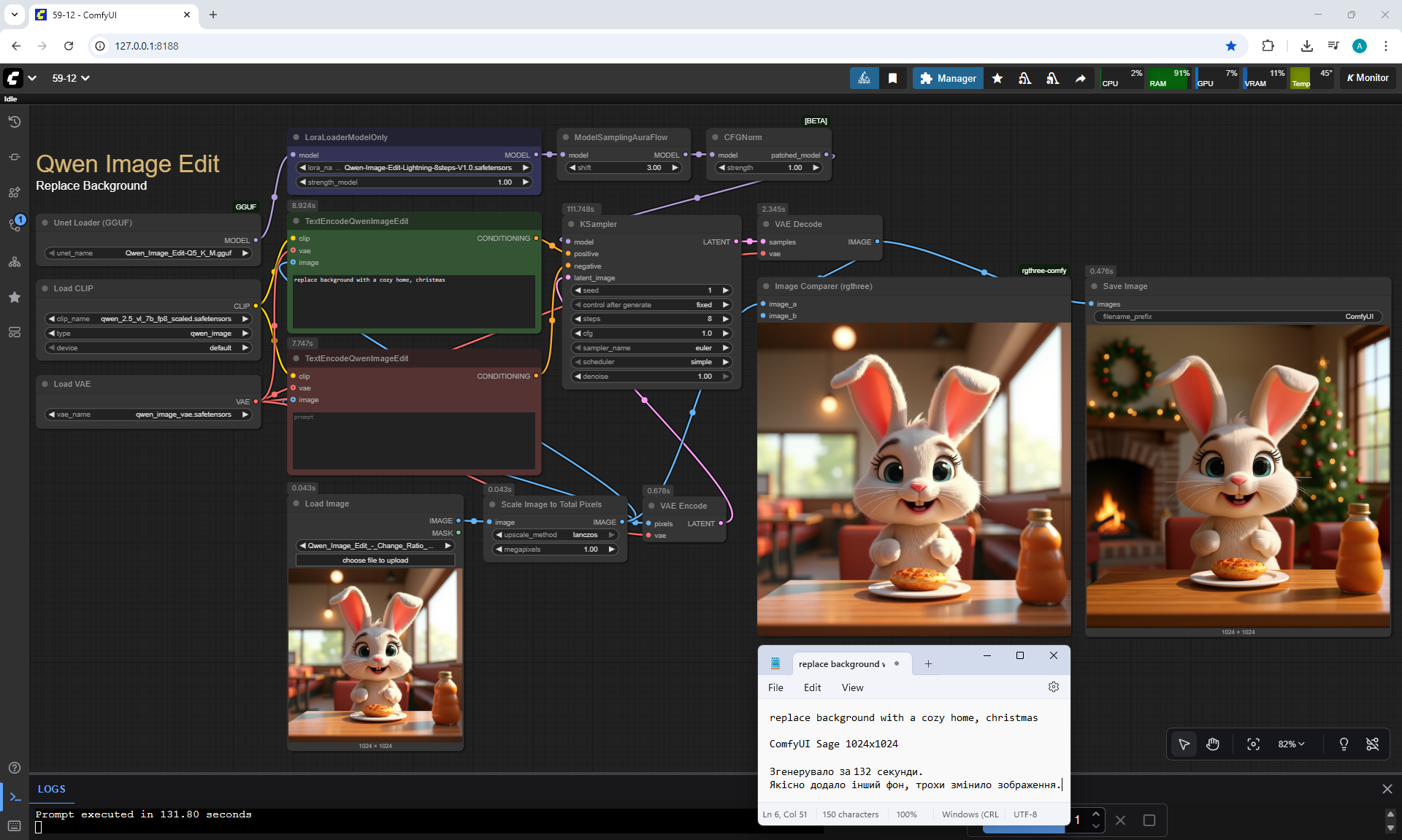
Task: Click the share arrow icon in toolbar
Action: click(x=1080, y=78)
